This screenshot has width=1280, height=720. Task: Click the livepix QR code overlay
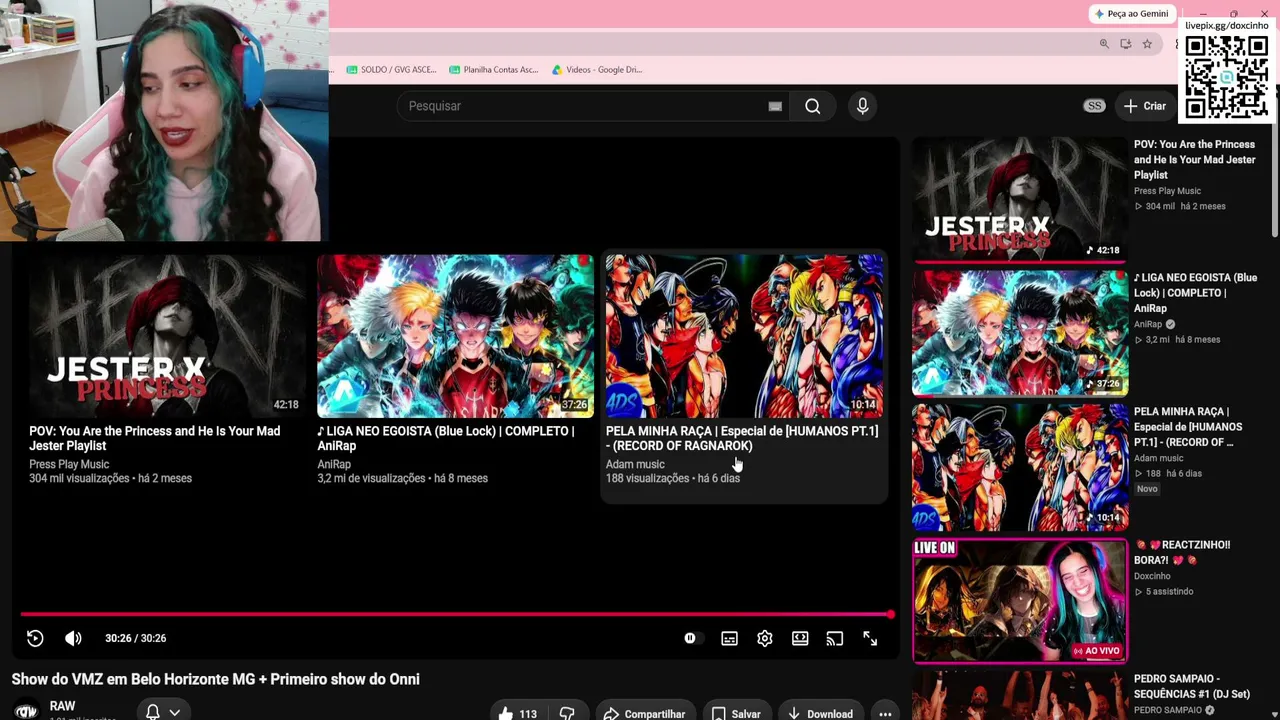click(x=1226, y=77)
